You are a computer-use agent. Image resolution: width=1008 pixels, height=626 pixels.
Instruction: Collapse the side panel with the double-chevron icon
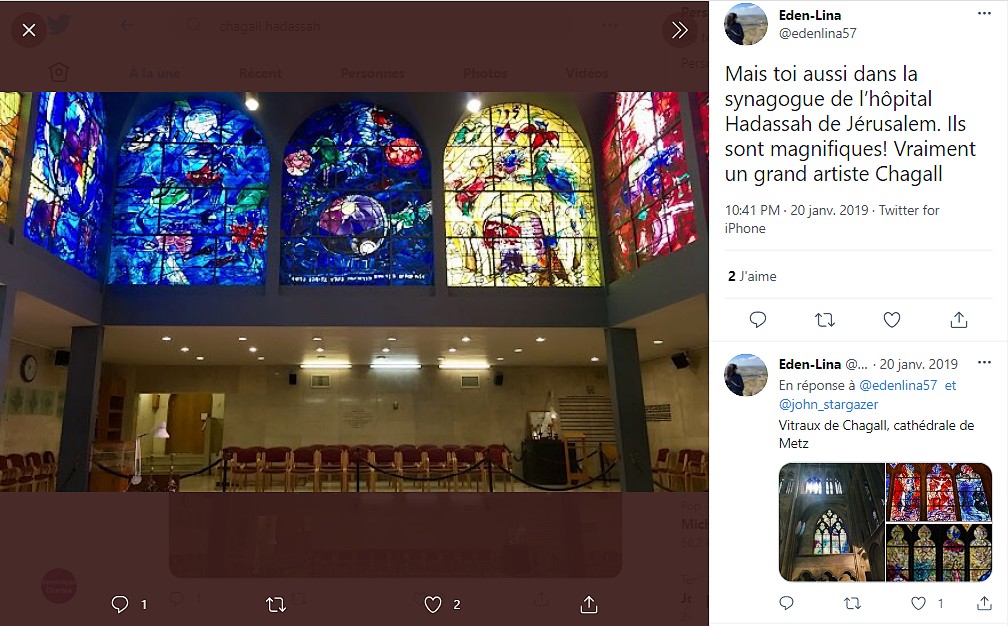click(680, 30)
